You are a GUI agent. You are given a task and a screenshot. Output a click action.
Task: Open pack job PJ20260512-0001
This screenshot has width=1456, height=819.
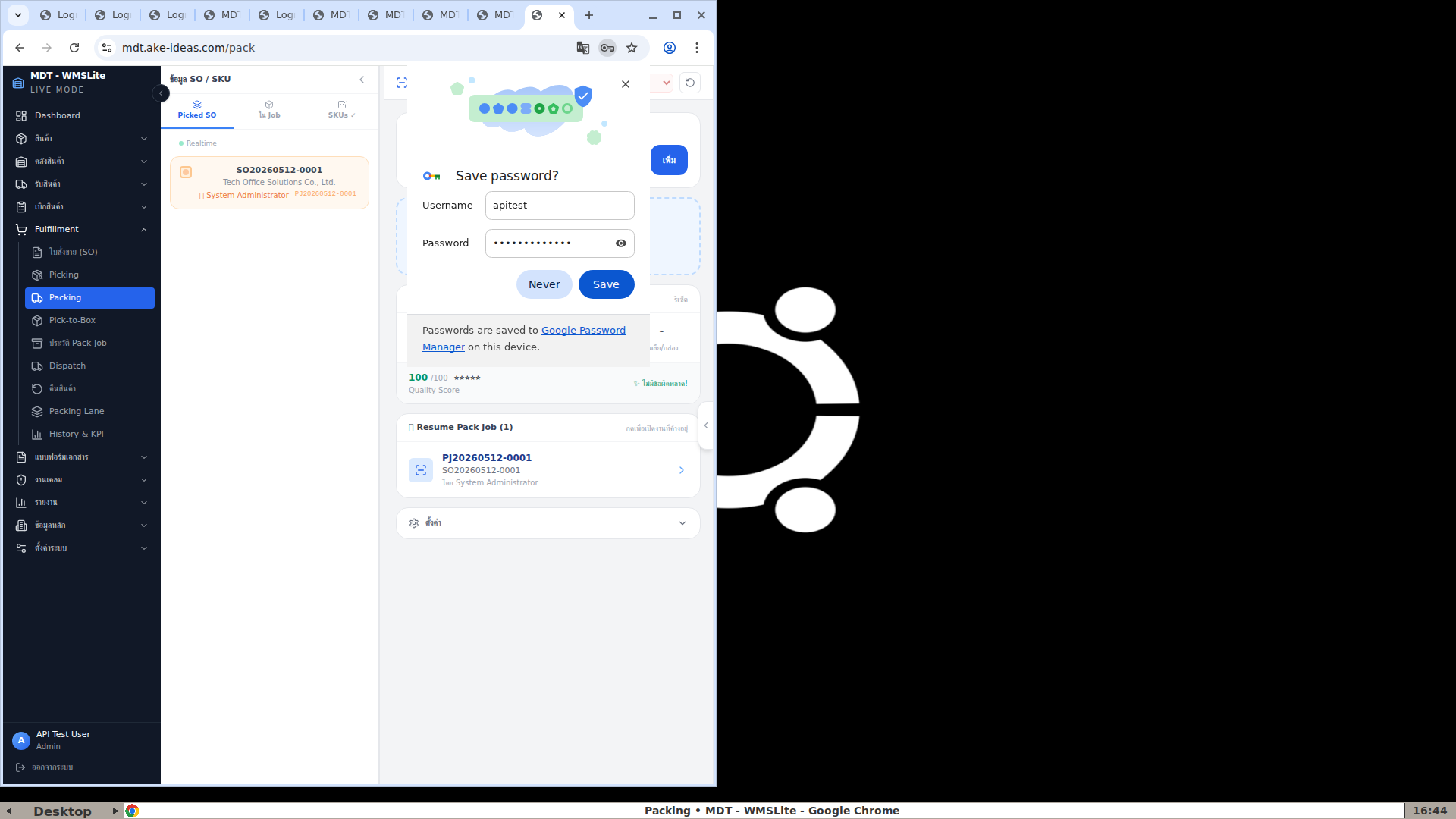(x=548, y=470)
